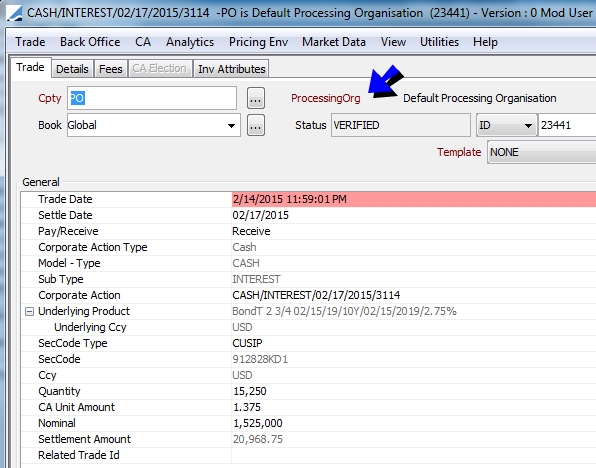596x468 pixels.
Task: Open the CA menu
Action: (143, 42)
